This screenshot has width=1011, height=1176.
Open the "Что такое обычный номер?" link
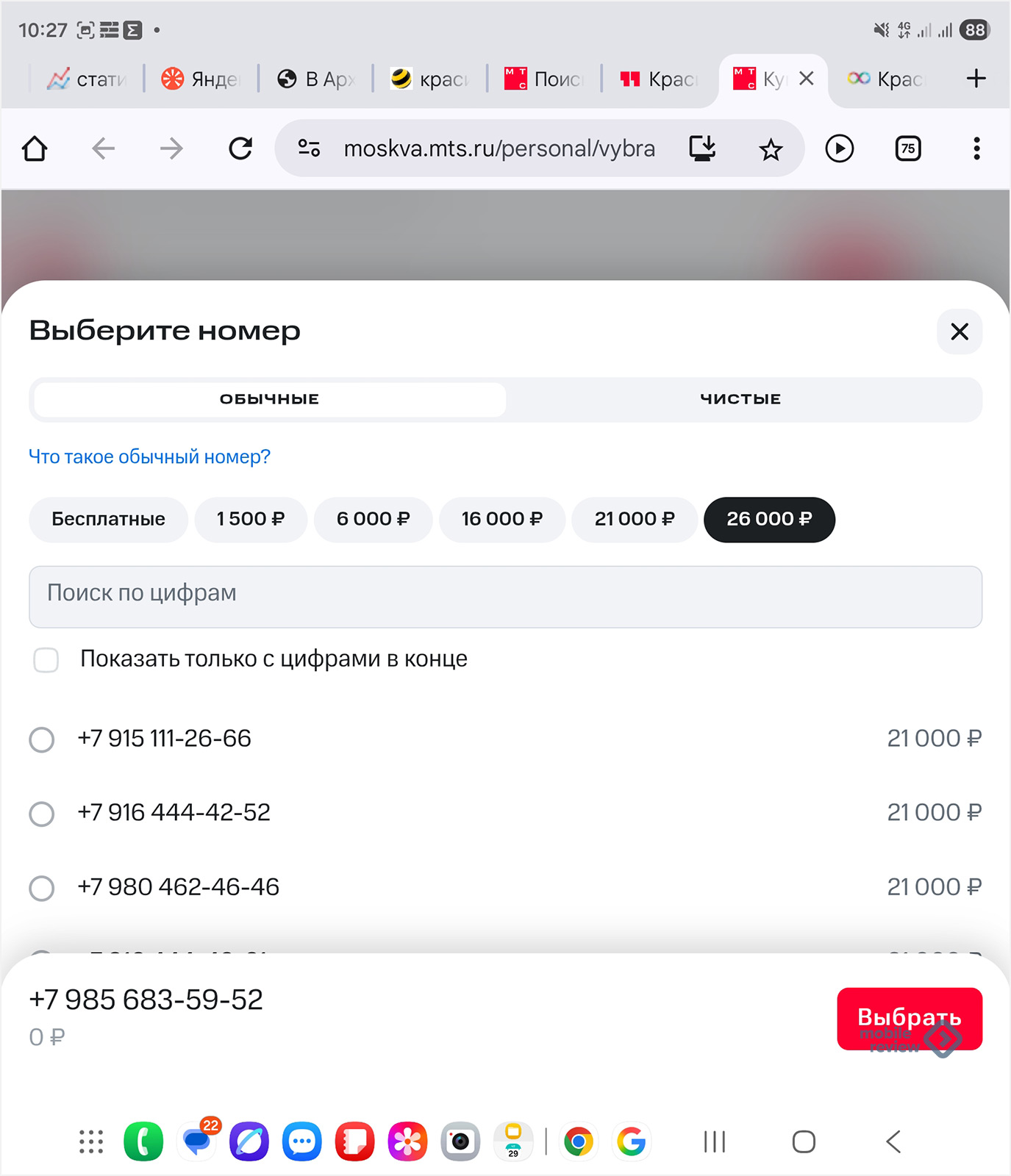click(149, 457)
